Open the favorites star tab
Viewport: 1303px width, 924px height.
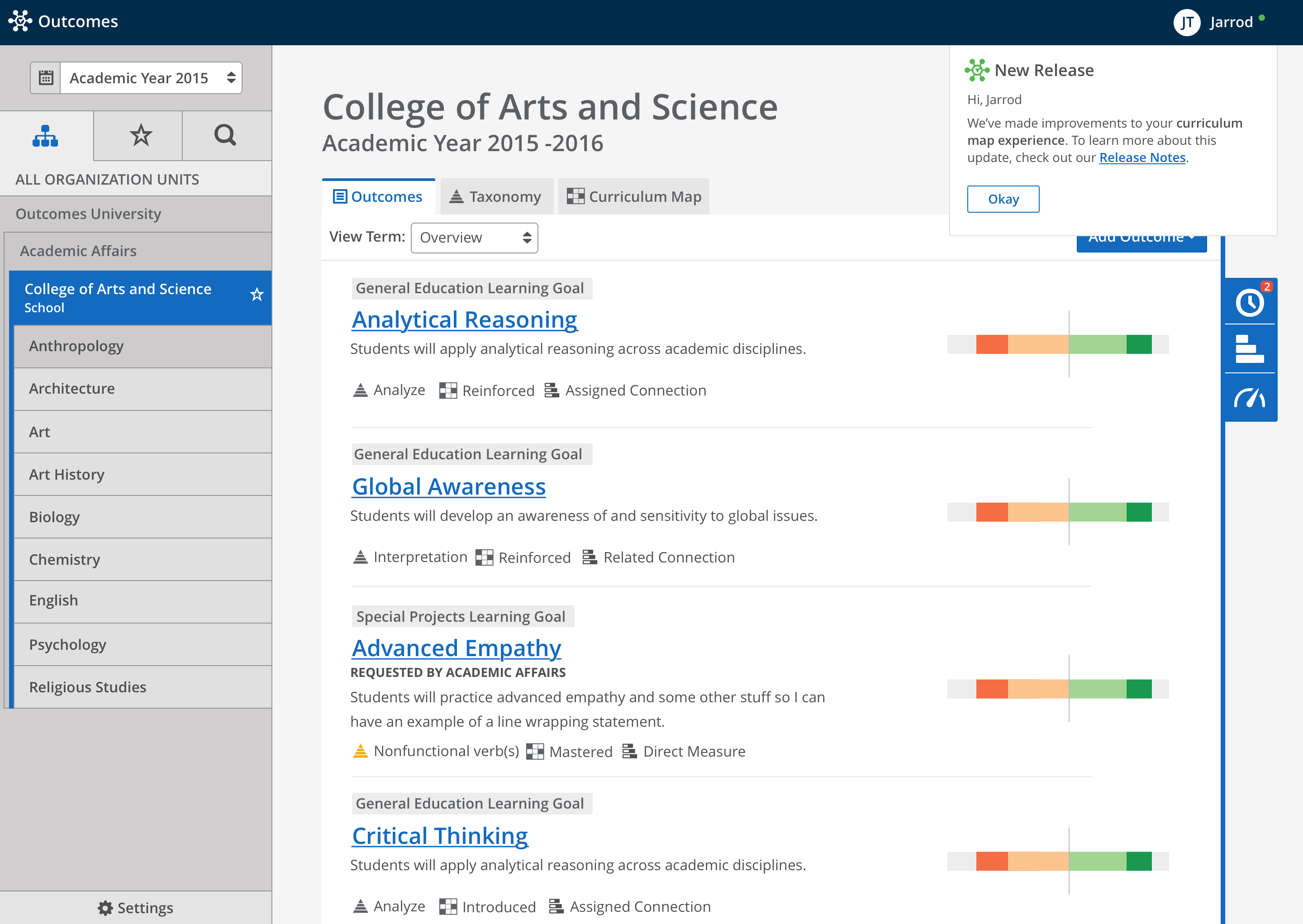141,135
